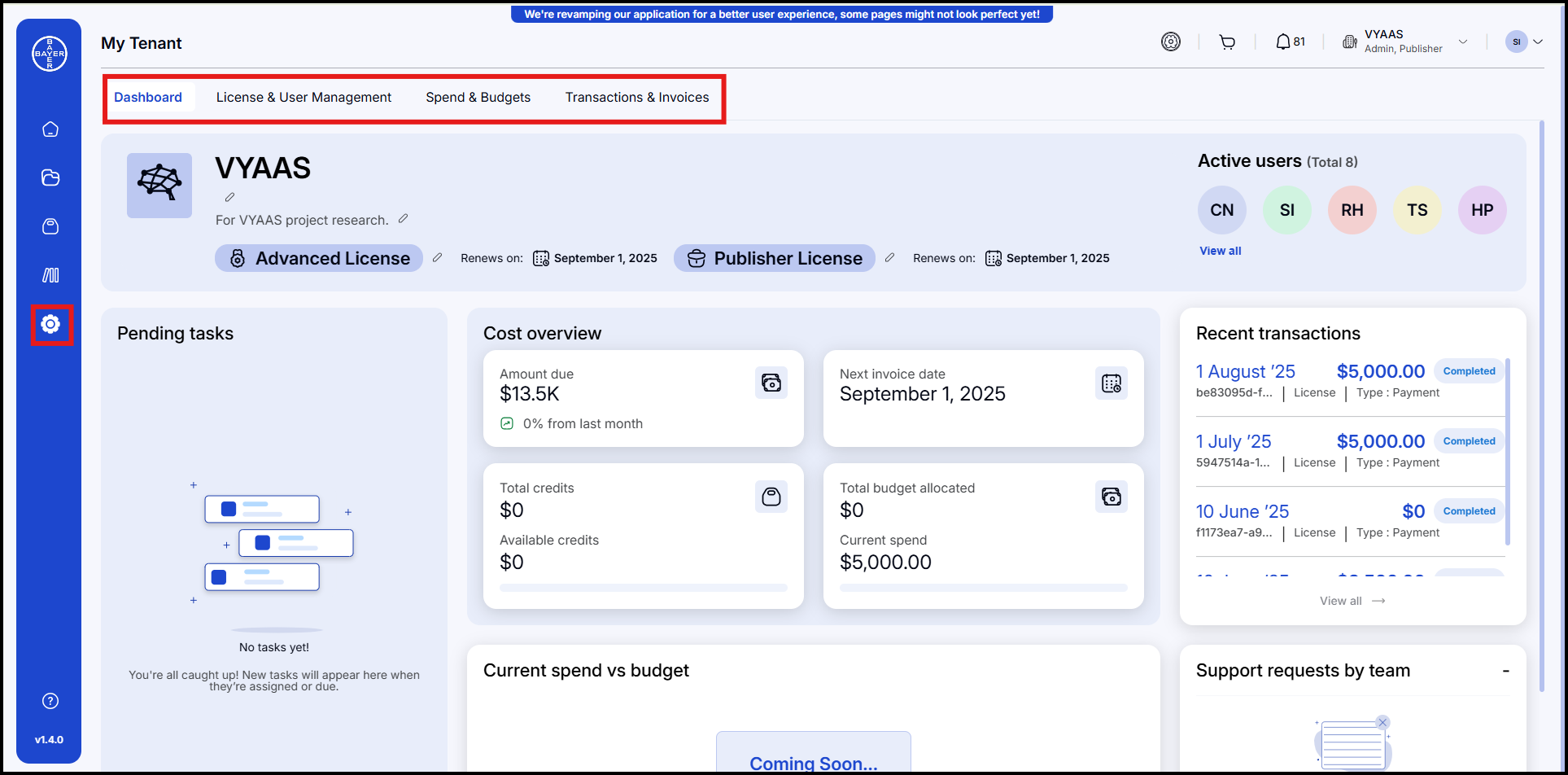Switch to Spend & Budgets tab
The width and height of the screenshot is (1568, 775).
tap(478, 97)
